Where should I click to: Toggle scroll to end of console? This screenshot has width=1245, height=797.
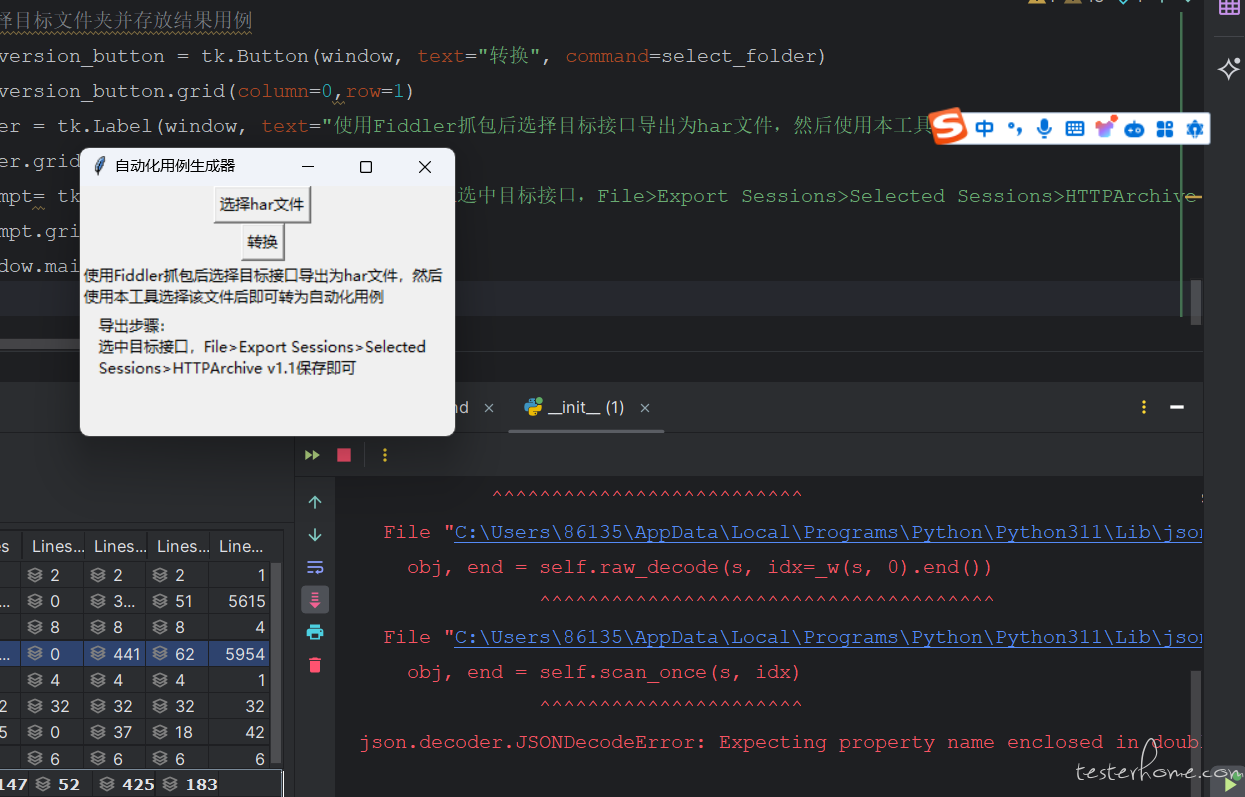(315, 599)
